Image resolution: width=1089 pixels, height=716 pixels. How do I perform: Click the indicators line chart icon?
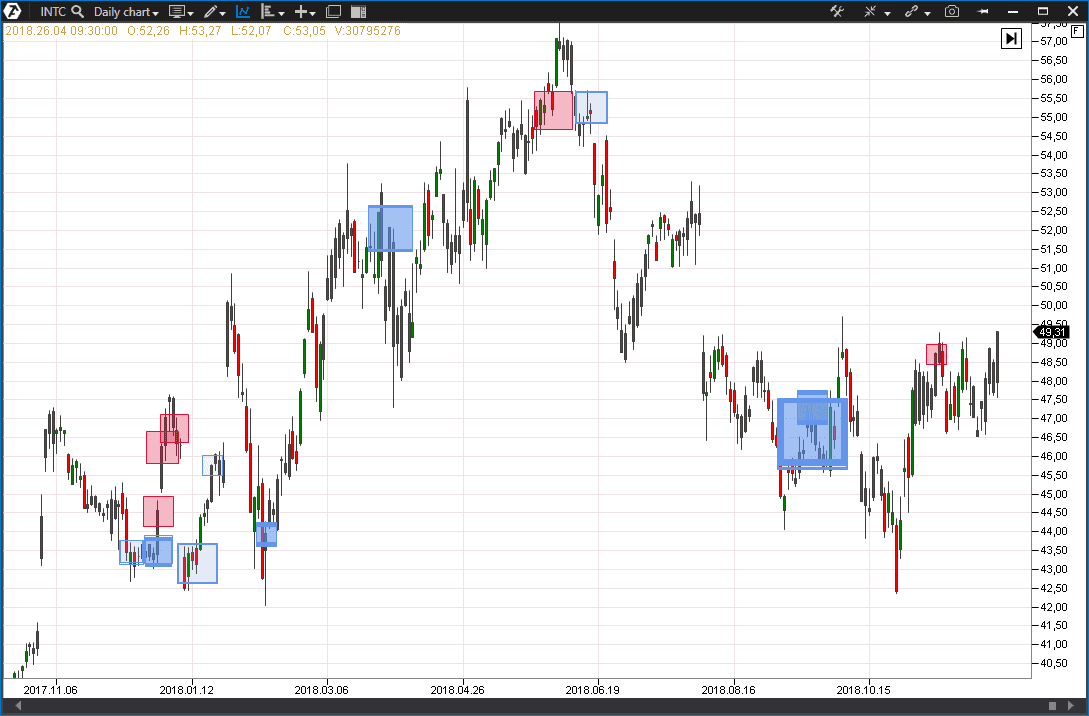243,12
